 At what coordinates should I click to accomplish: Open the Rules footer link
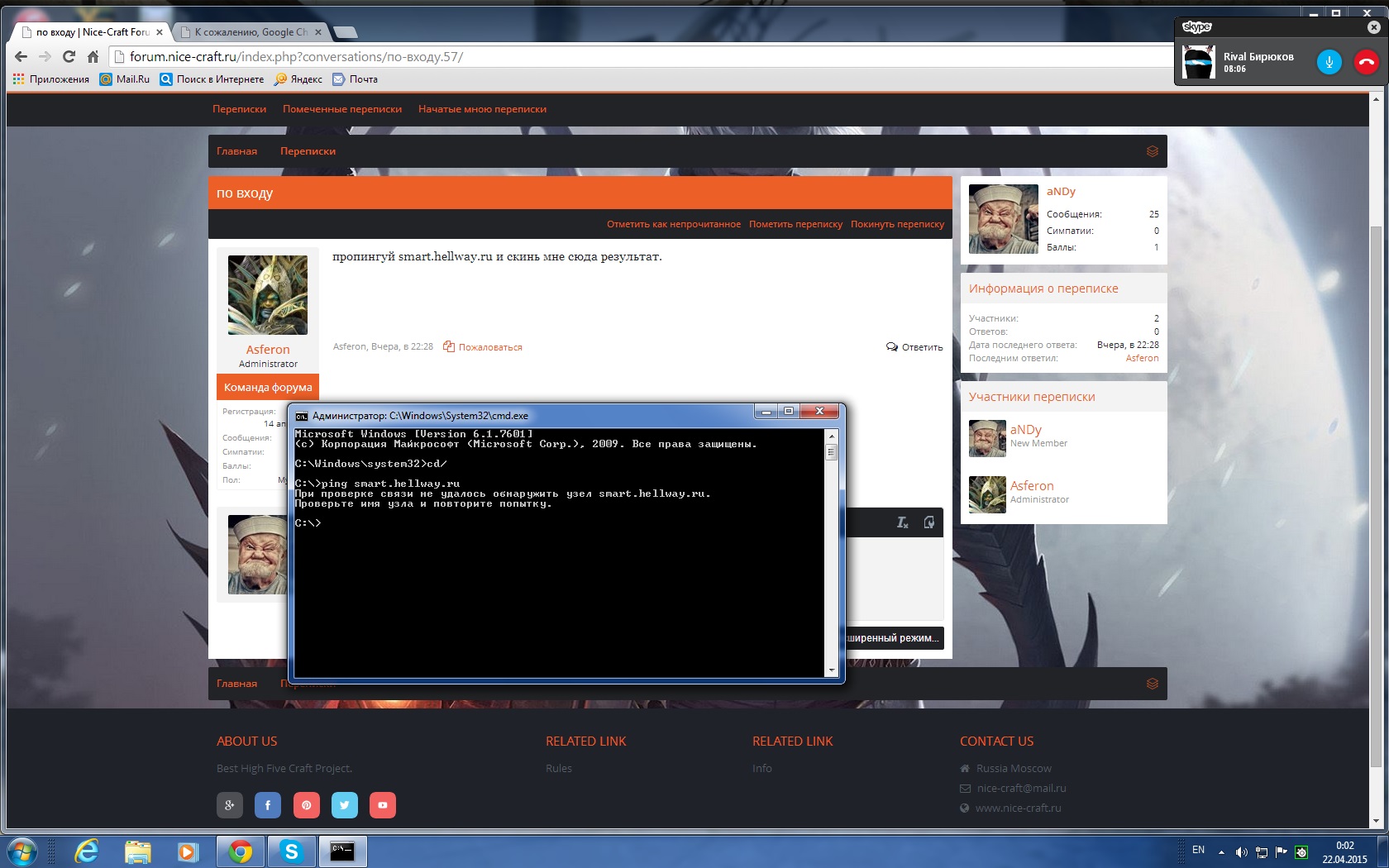(559, 768)
